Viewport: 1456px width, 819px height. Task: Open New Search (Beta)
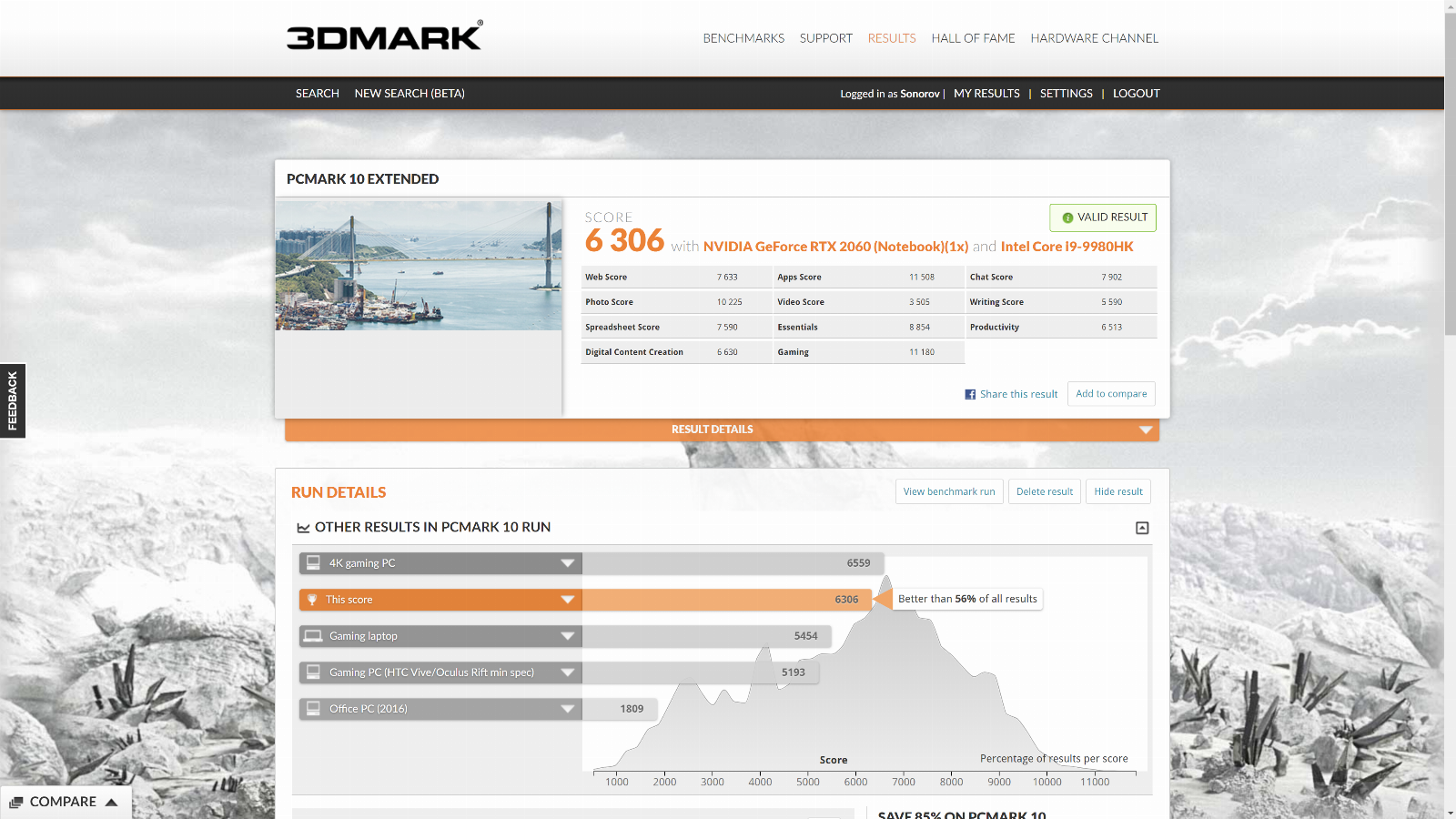coord(409,94)
